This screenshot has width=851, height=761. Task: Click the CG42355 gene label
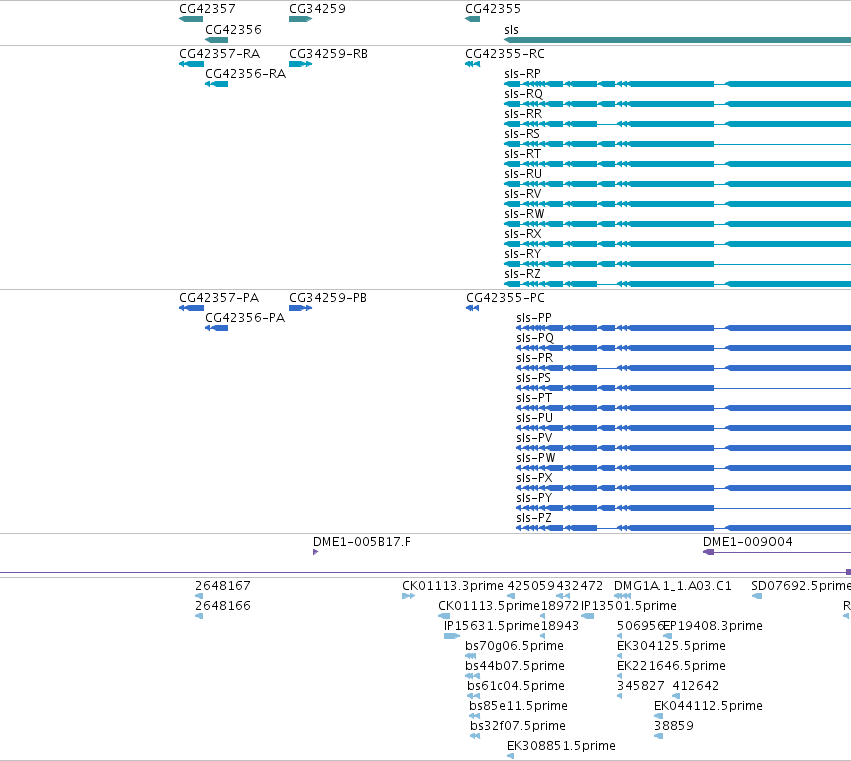coord(493,9)
